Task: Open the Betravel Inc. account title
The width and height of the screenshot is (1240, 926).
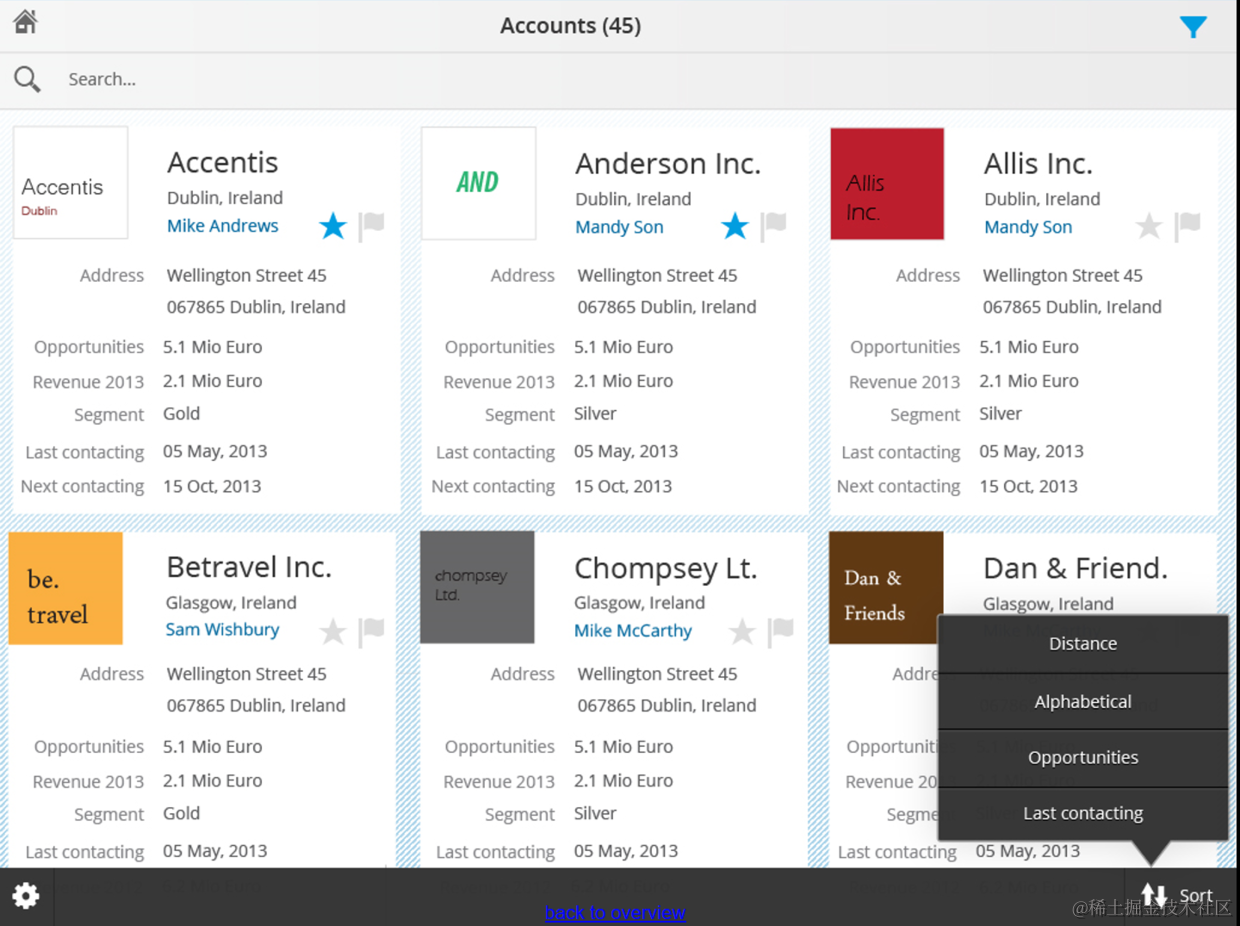Action: 249,567
